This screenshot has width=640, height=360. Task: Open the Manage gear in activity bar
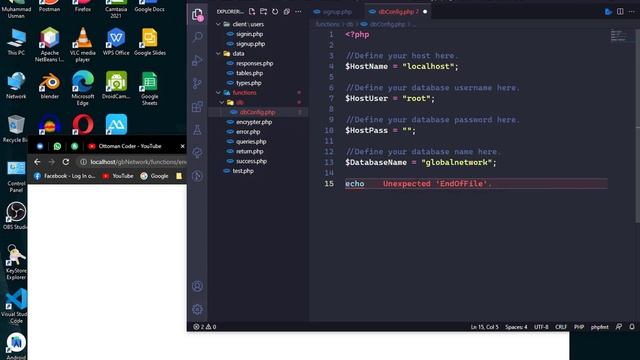pos(198,309)
